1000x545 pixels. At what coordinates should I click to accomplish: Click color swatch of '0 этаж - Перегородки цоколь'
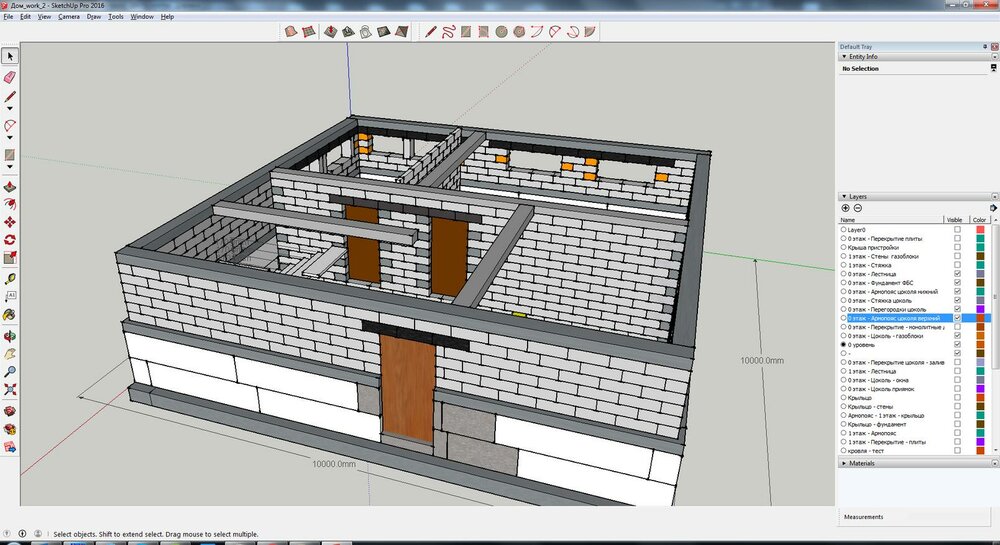pyautogui.click(x=980, y=309)
